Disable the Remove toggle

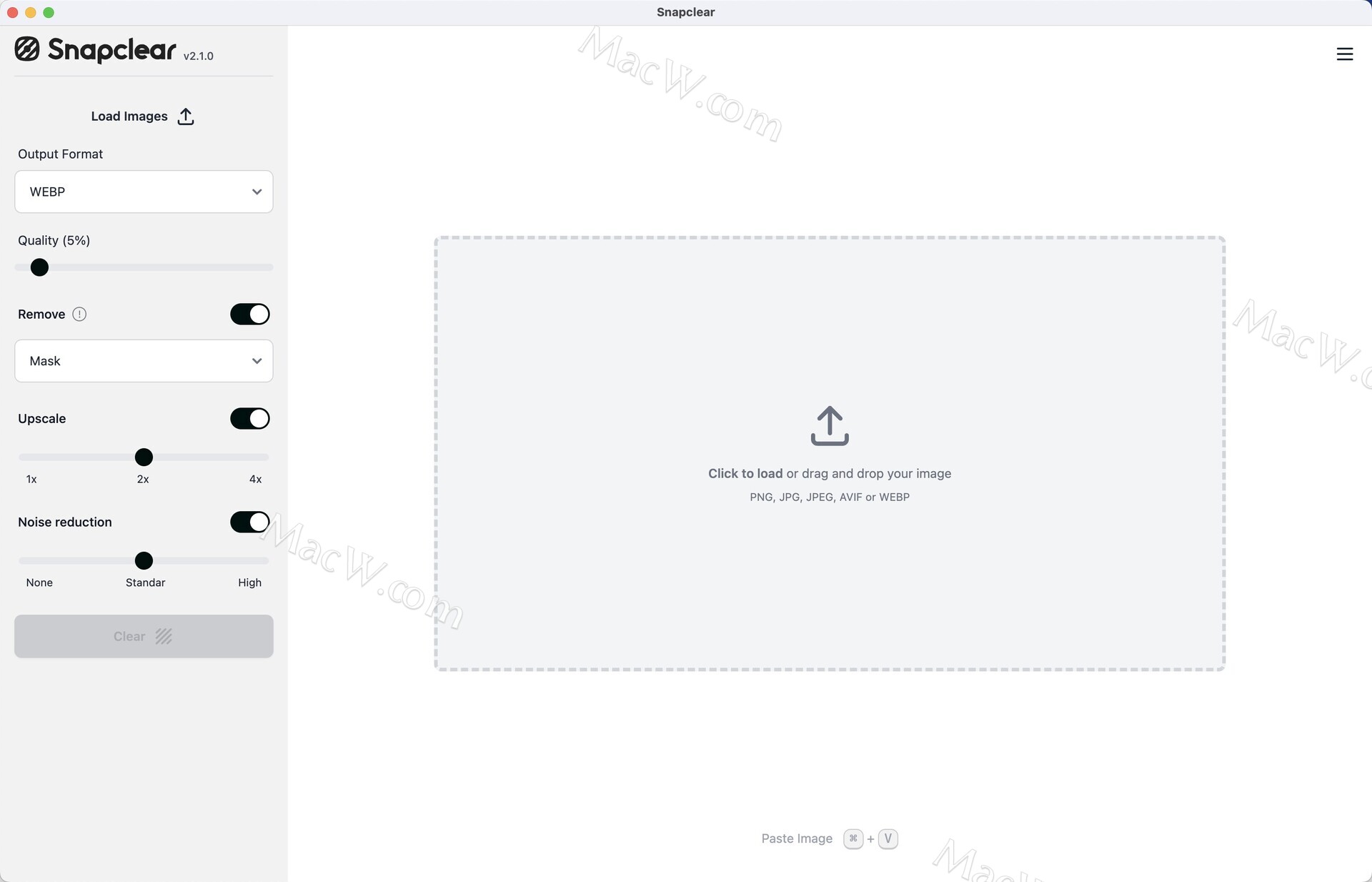point(249,314)
